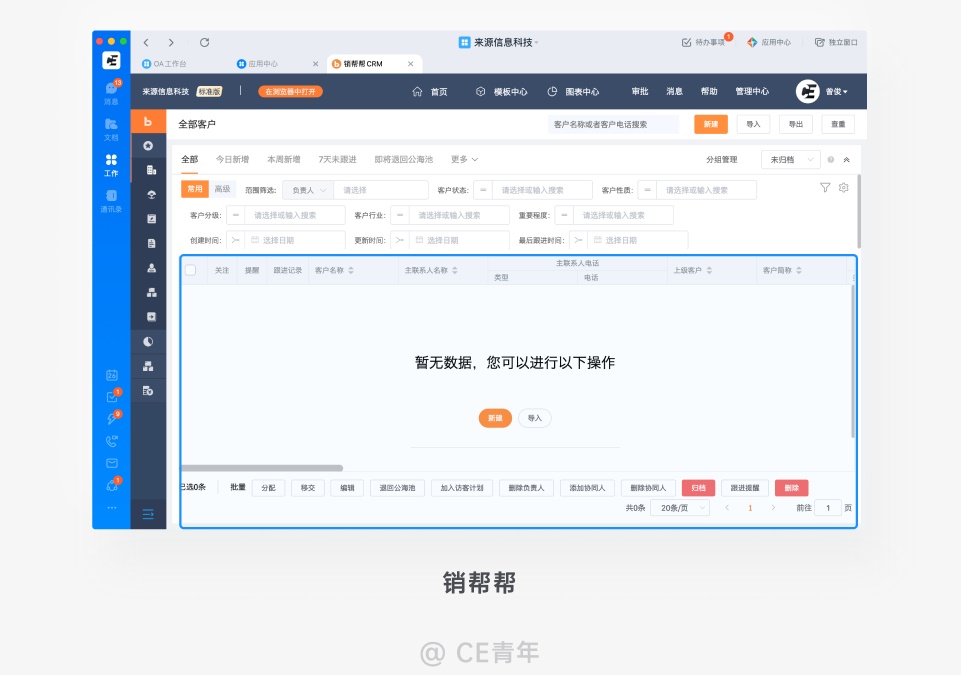Open to-do checkbox icon in blue sidebar
The width and height of the screenshot is (961, 675).
(112, 397)
